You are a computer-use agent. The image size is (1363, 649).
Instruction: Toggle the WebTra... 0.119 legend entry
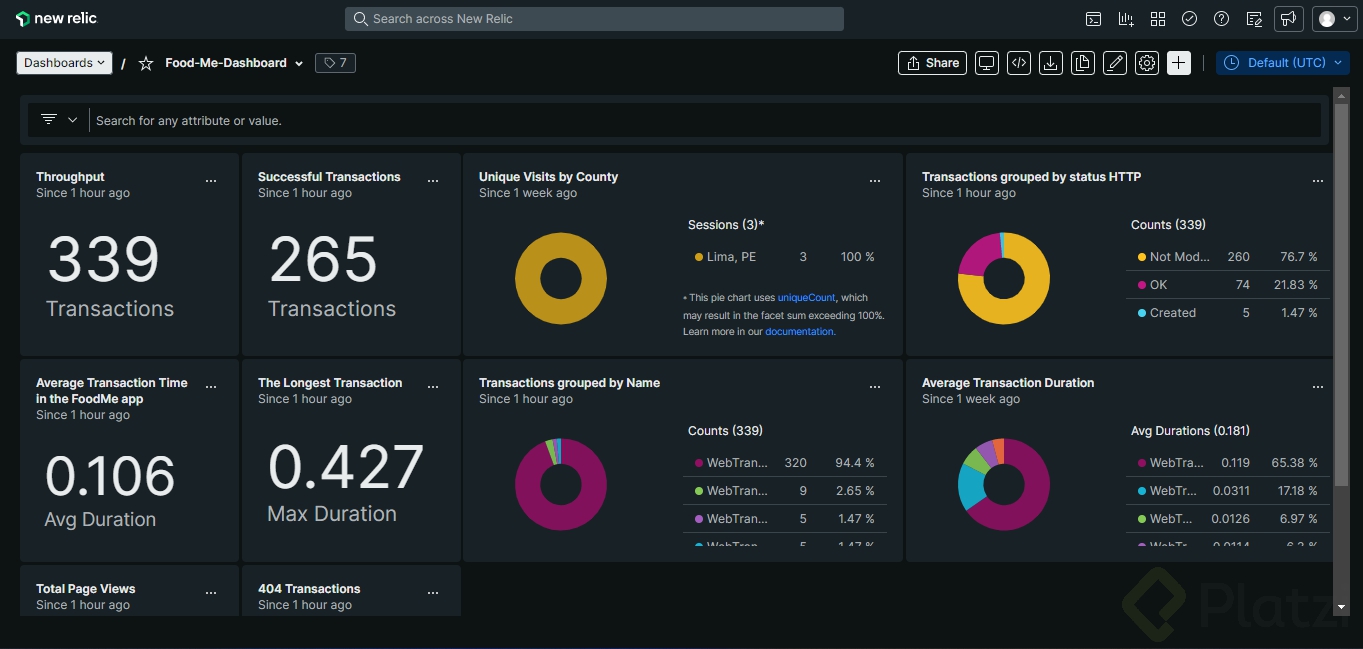pyautogui.click(x=1230, y=463)
